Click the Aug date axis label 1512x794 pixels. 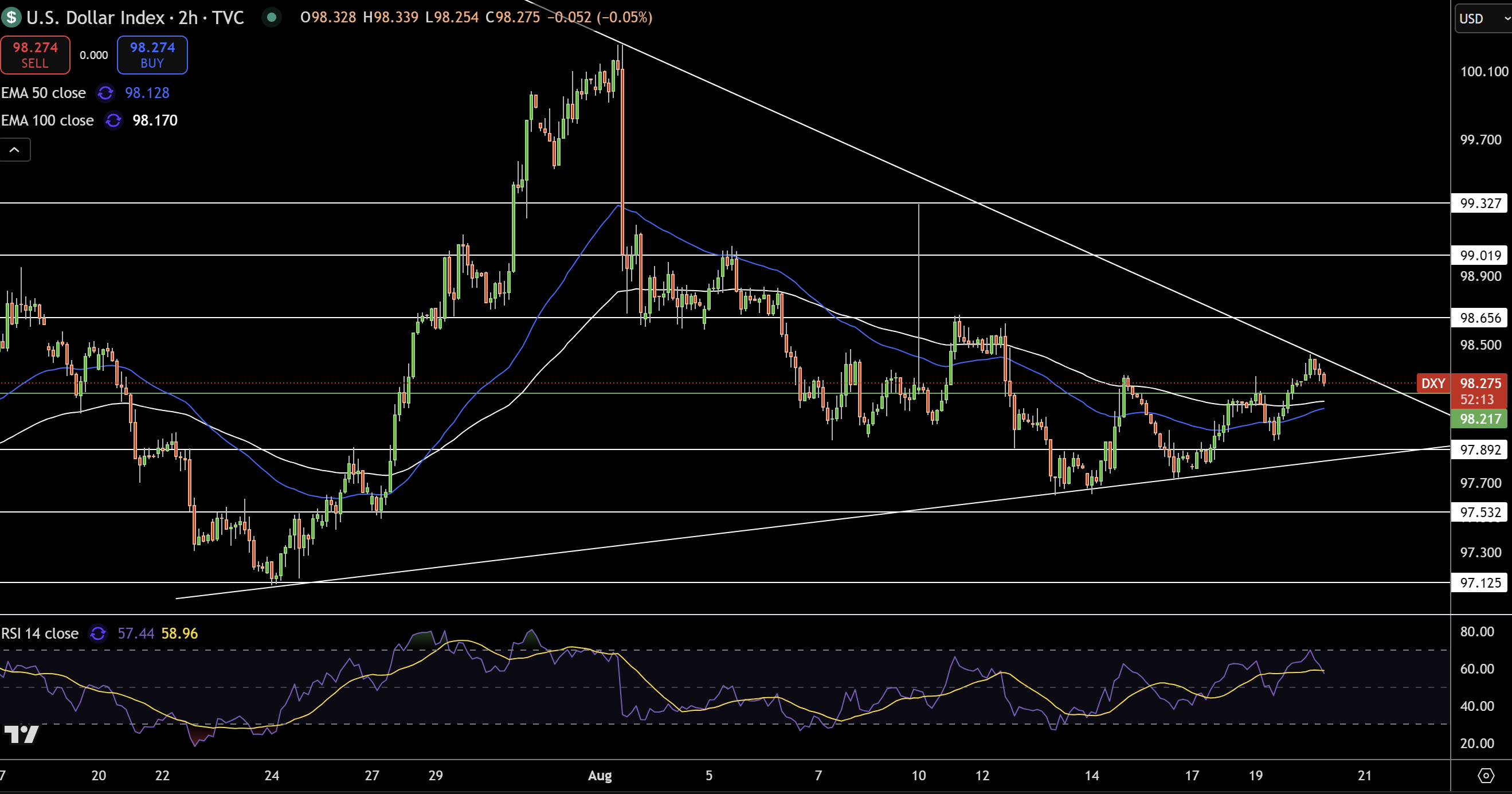[x=600, y=776]
